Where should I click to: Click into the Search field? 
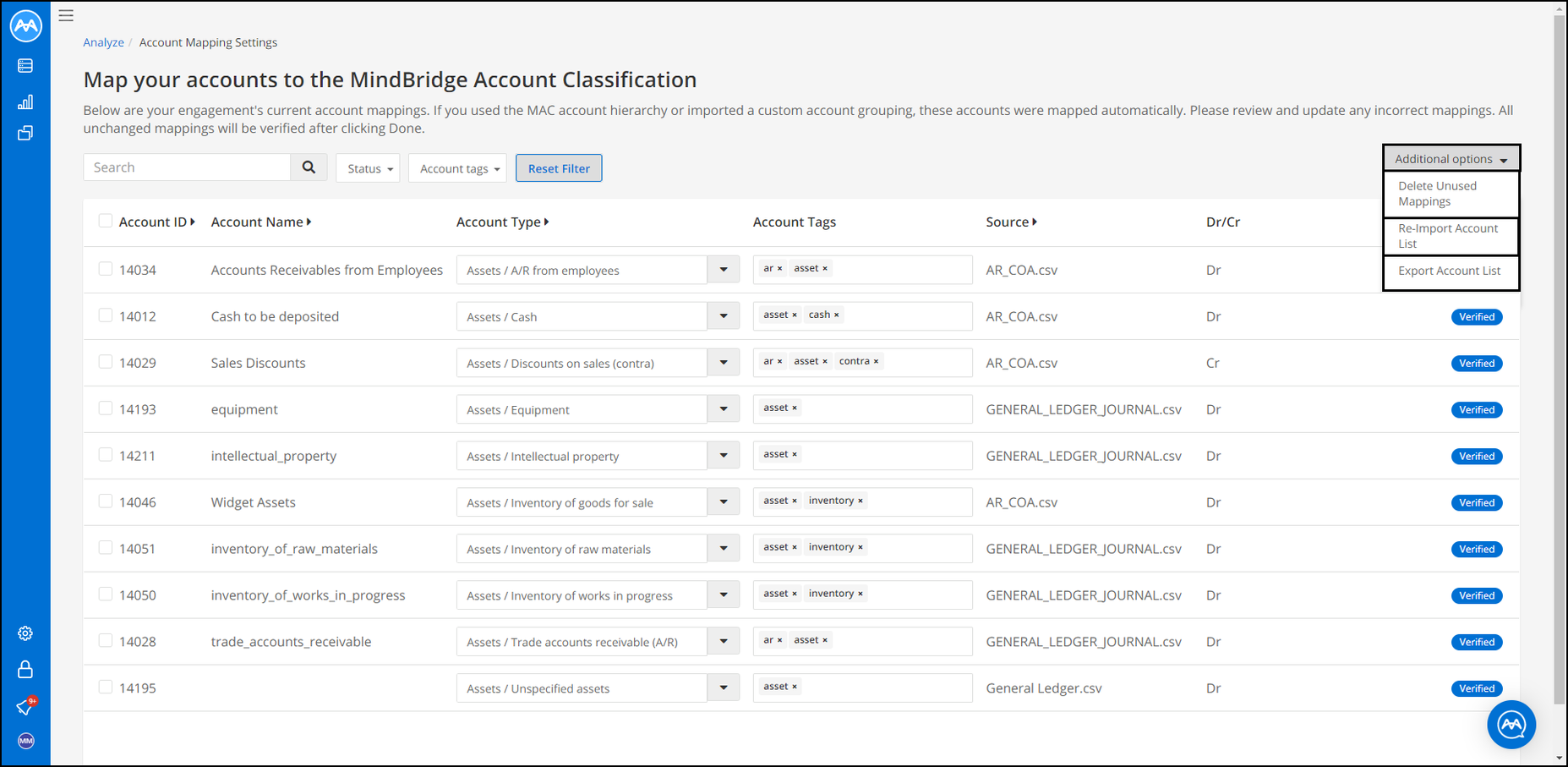point(187,167)
